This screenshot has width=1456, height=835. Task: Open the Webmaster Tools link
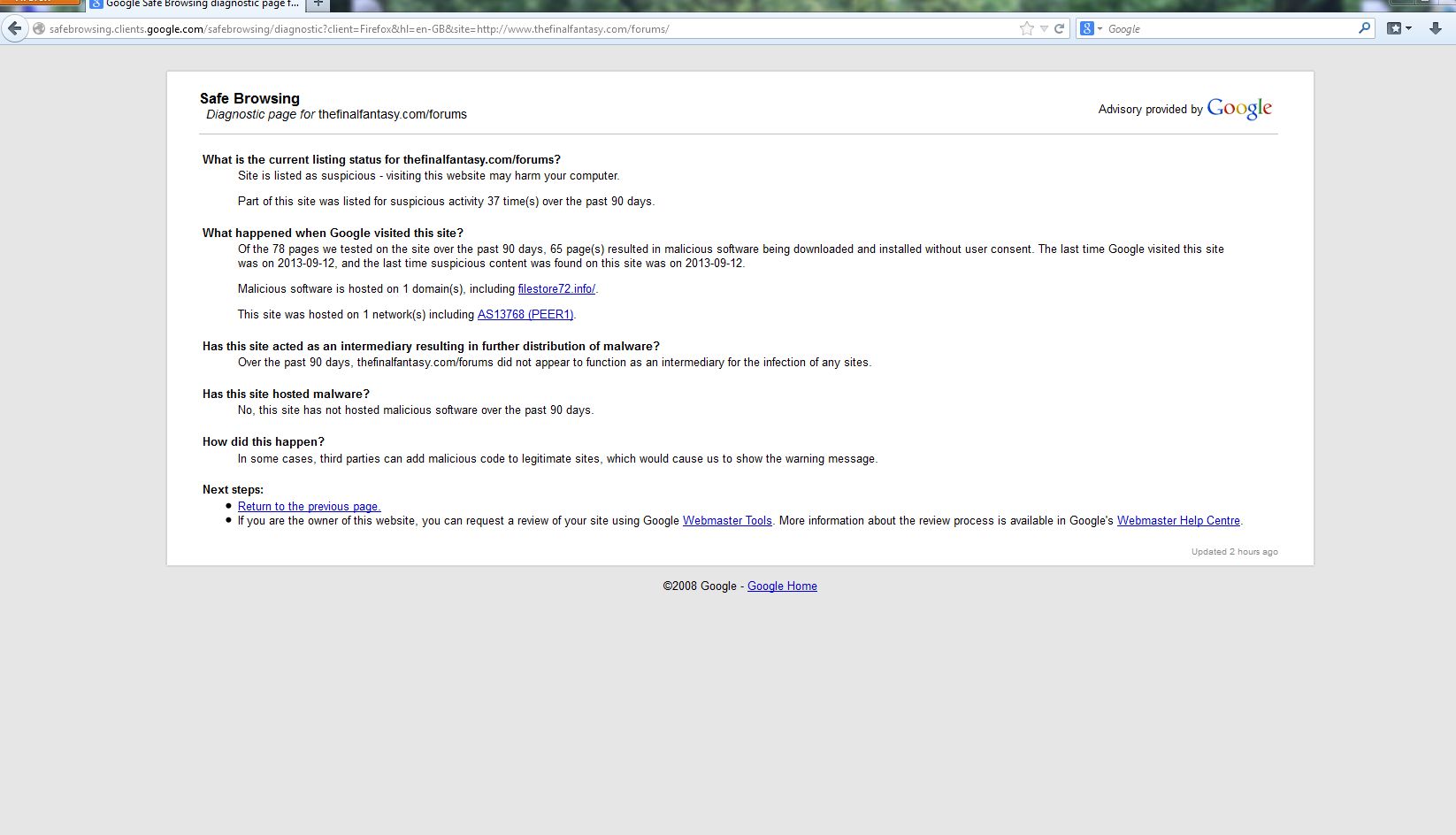pyautogui.click(x=727, y=521)
